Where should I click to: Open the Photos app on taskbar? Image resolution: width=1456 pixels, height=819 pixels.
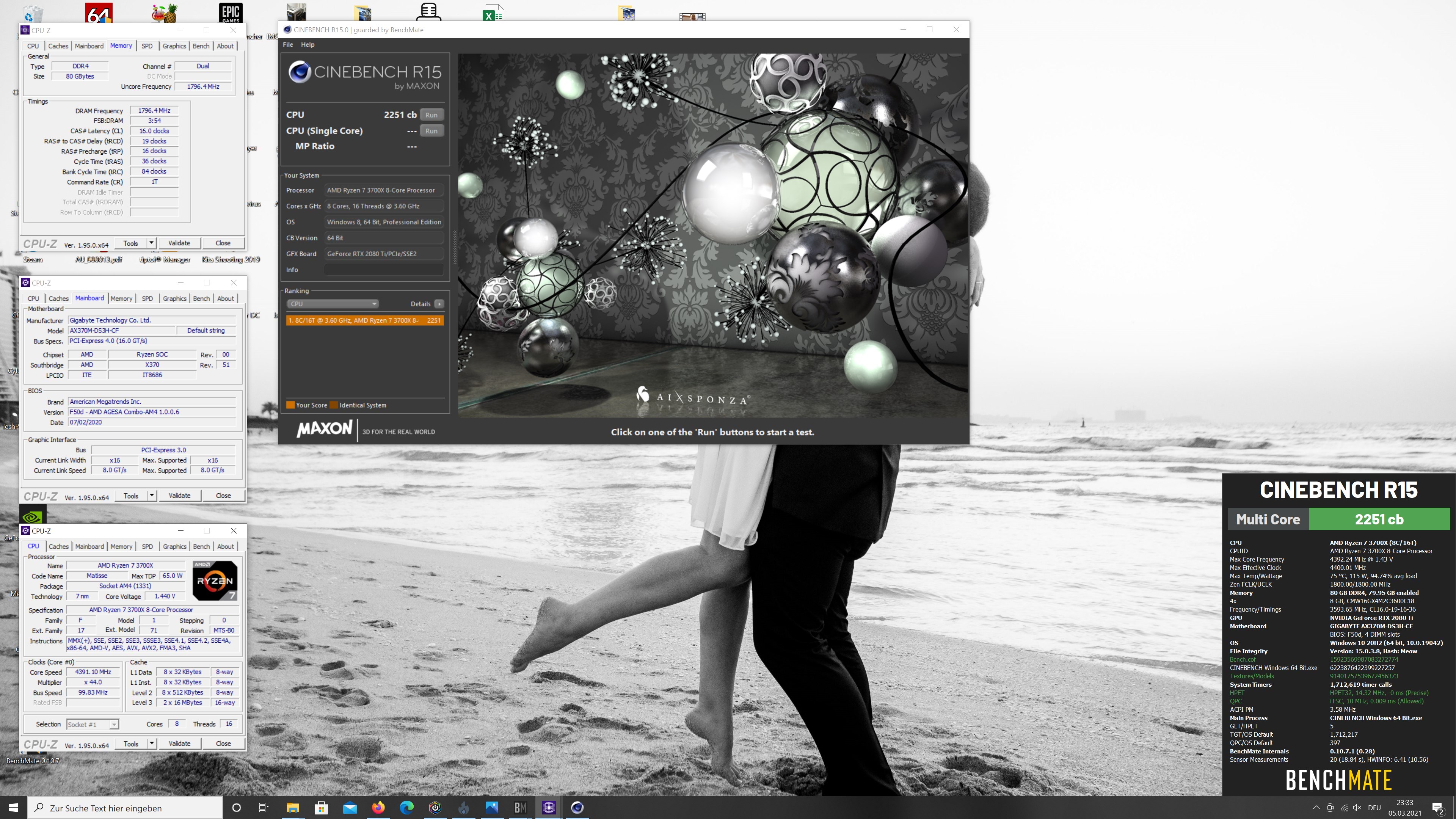point(492,808)
